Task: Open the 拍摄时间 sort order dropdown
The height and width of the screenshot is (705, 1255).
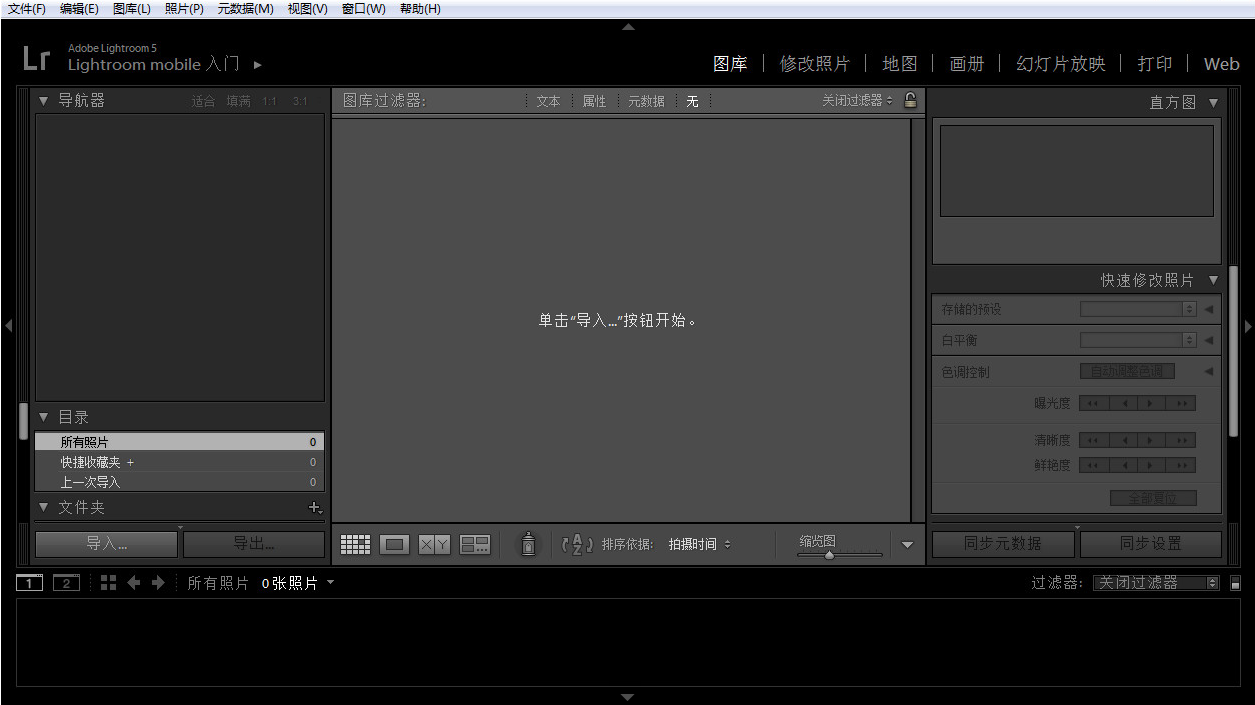Action: coord(699,544)
